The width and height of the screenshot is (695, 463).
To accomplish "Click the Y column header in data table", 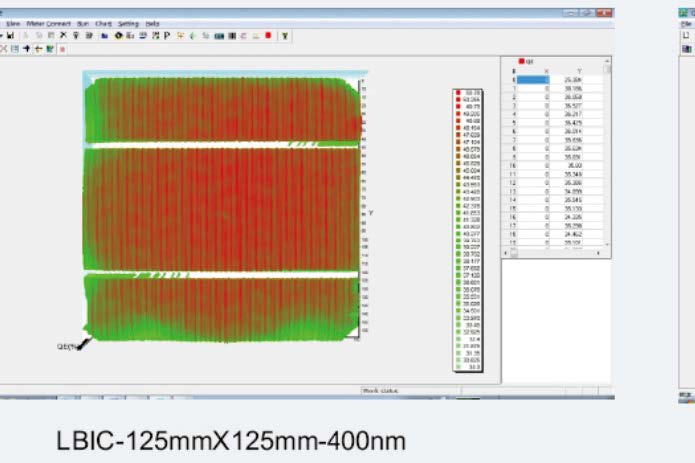I will pos(579,71).
